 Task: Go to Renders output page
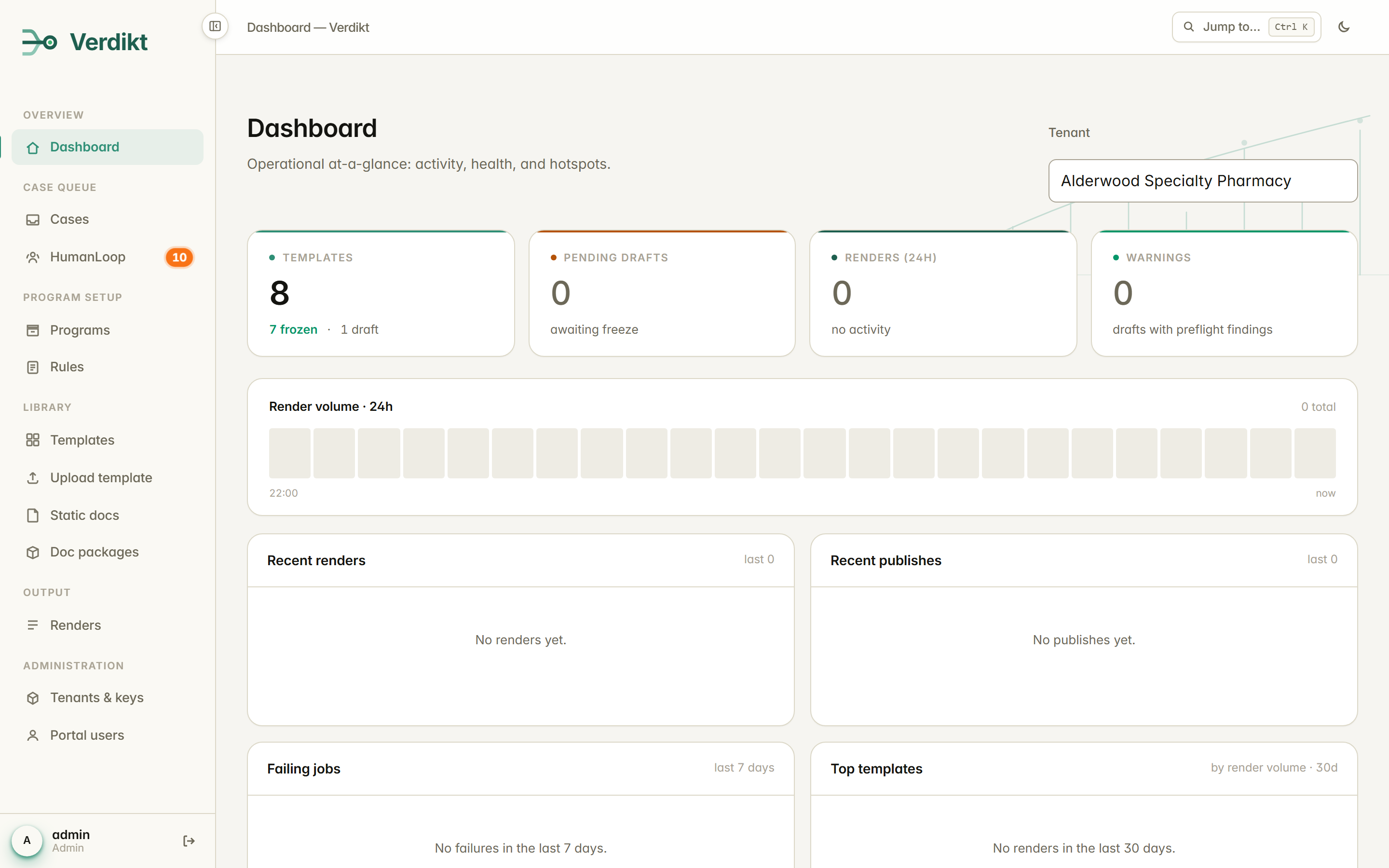(x=108, y=625)
